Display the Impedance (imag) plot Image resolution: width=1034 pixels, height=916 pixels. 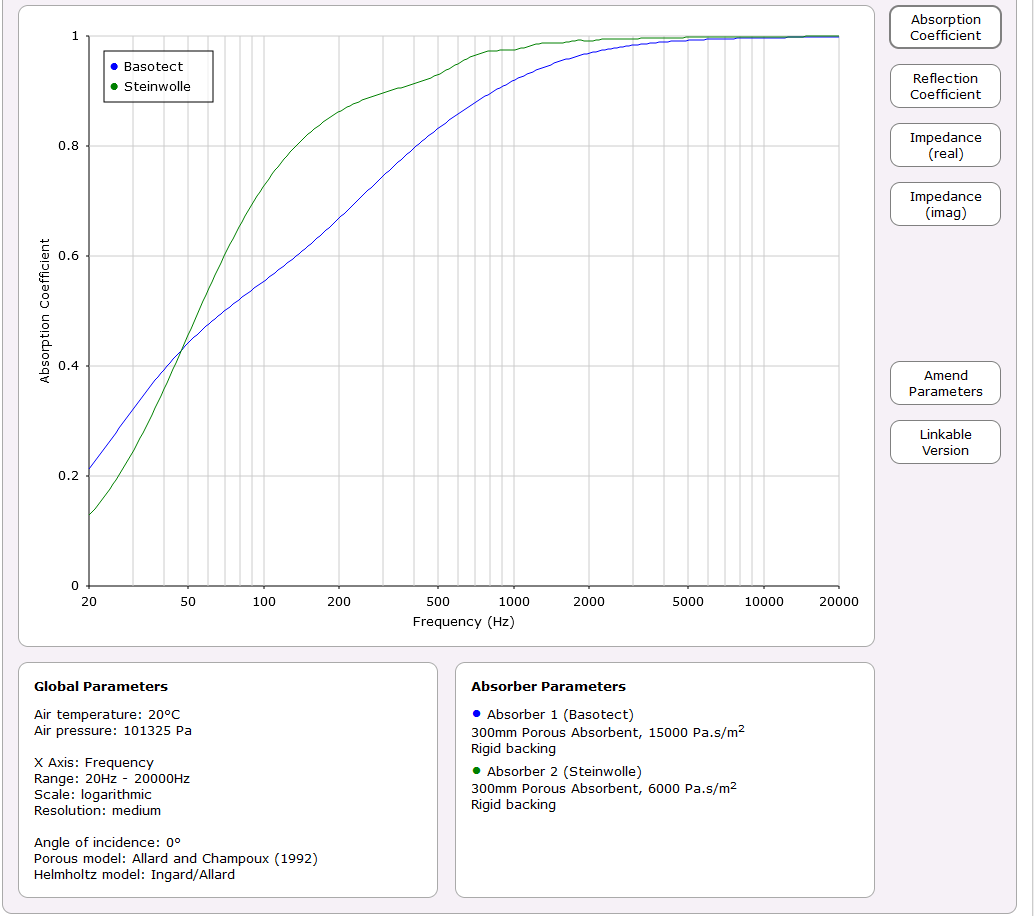pyautogui.click(x=945, y=205)
